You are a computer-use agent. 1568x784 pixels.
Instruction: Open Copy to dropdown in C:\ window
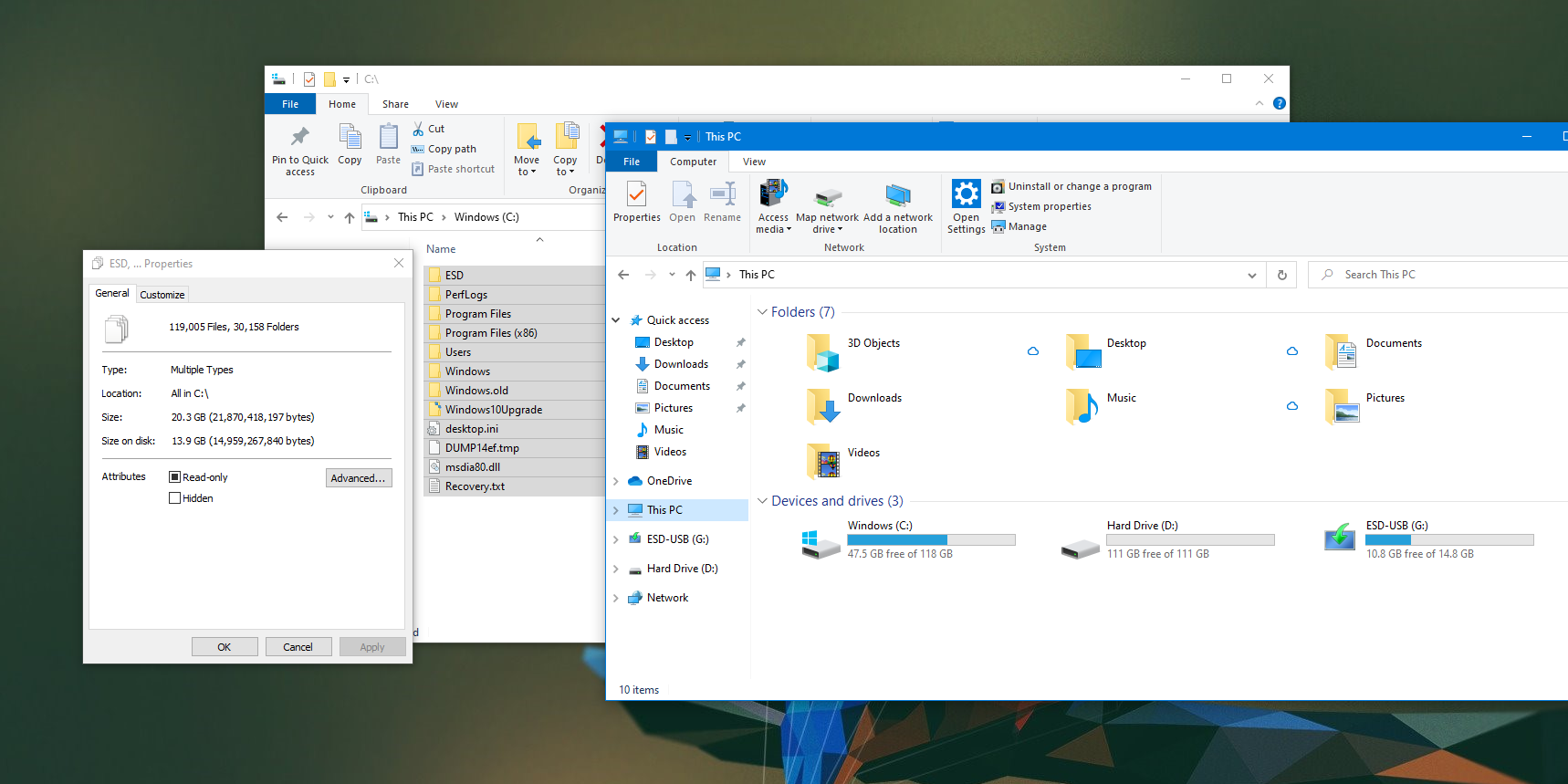click(x=565, y=166)
